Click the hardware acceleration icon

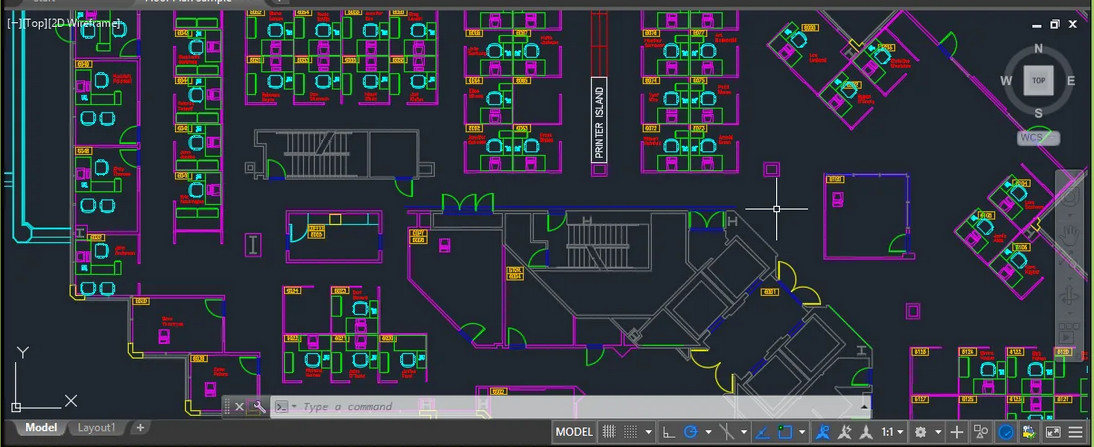1006,432
